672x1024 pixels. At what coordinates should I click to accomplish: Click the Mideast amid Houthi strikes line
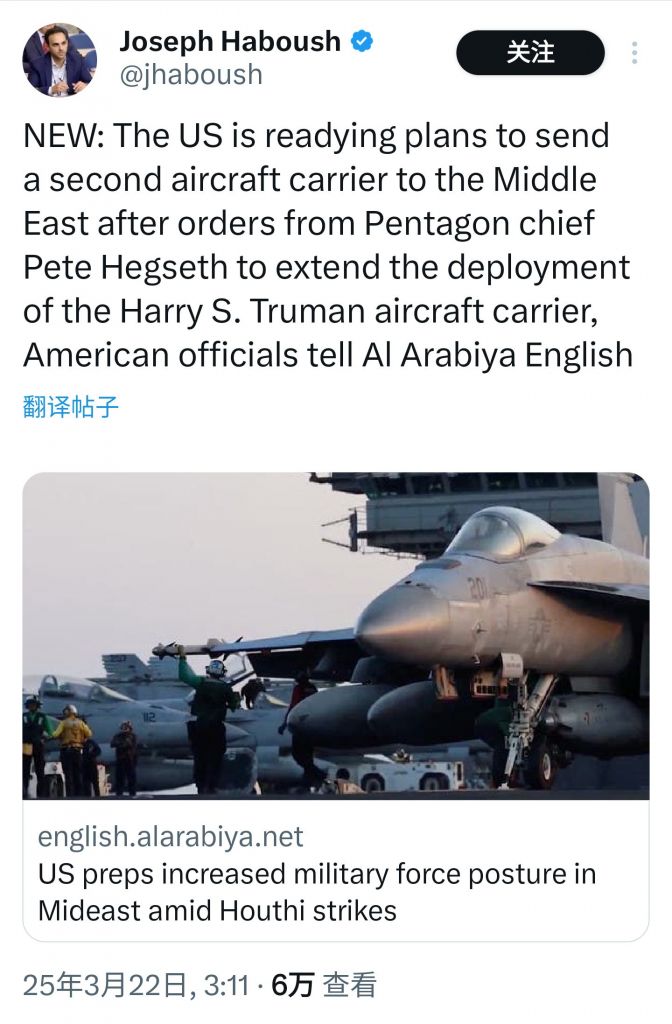point(217,910)
